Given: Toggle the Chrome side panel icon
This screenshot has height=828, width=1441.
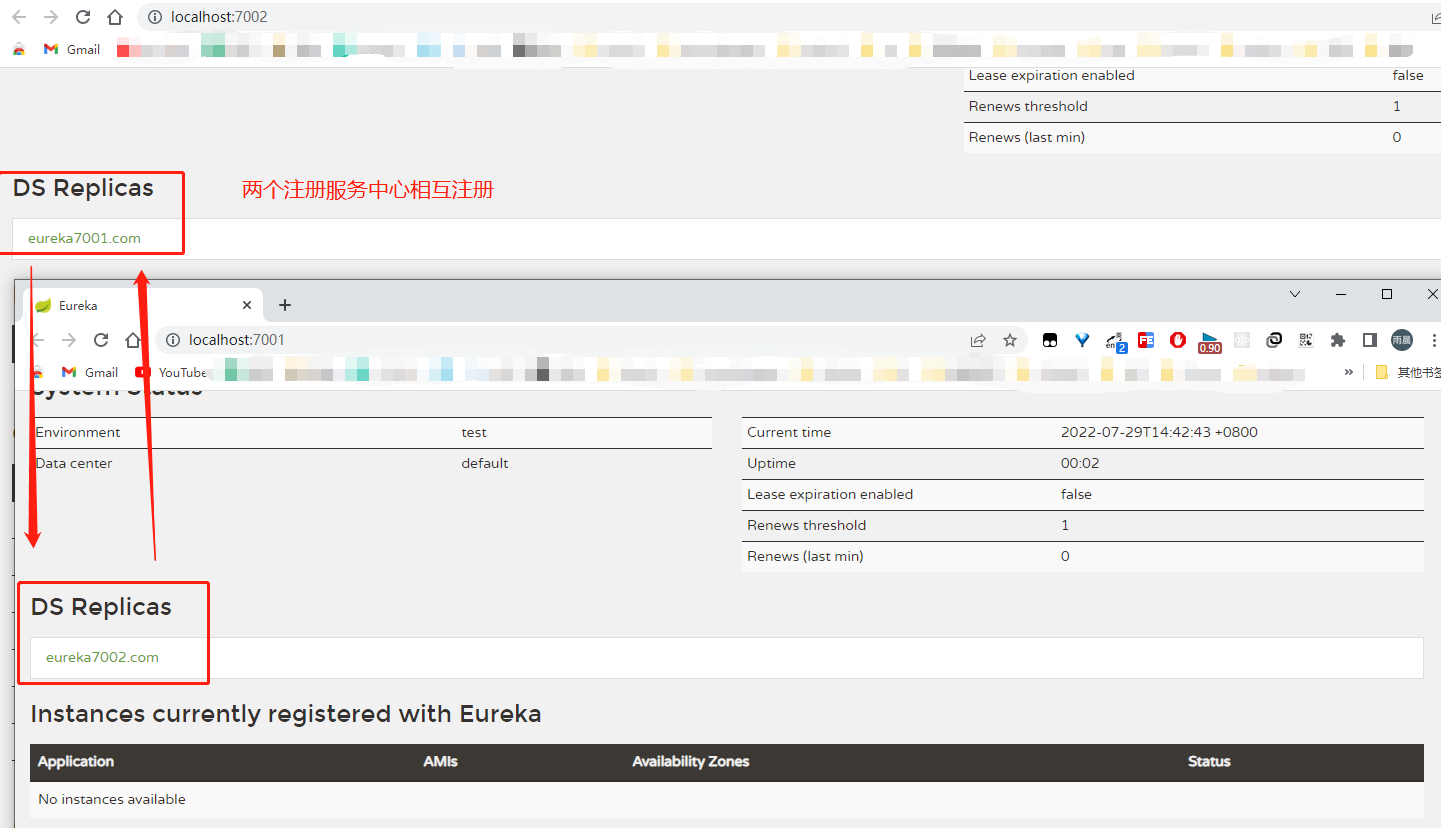Looking at the screenshot, I should click(x=1370, y=340).
